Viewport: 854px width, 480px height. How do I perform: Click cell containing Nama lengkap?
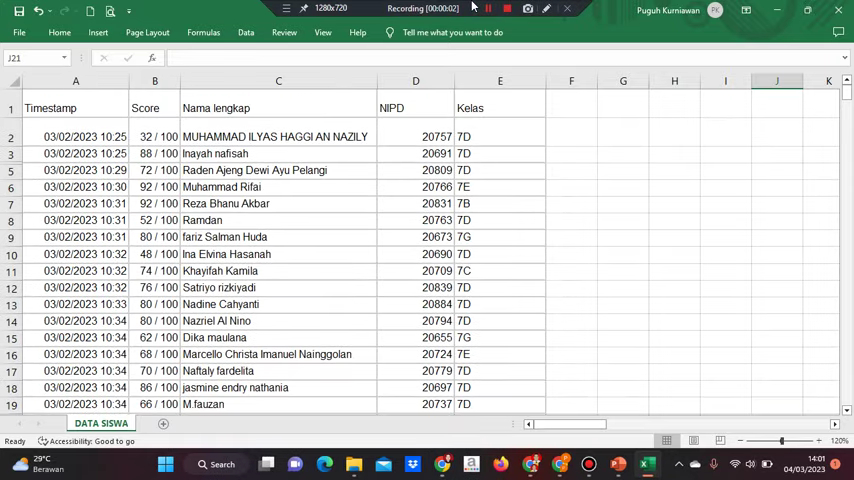click(278, 108)
